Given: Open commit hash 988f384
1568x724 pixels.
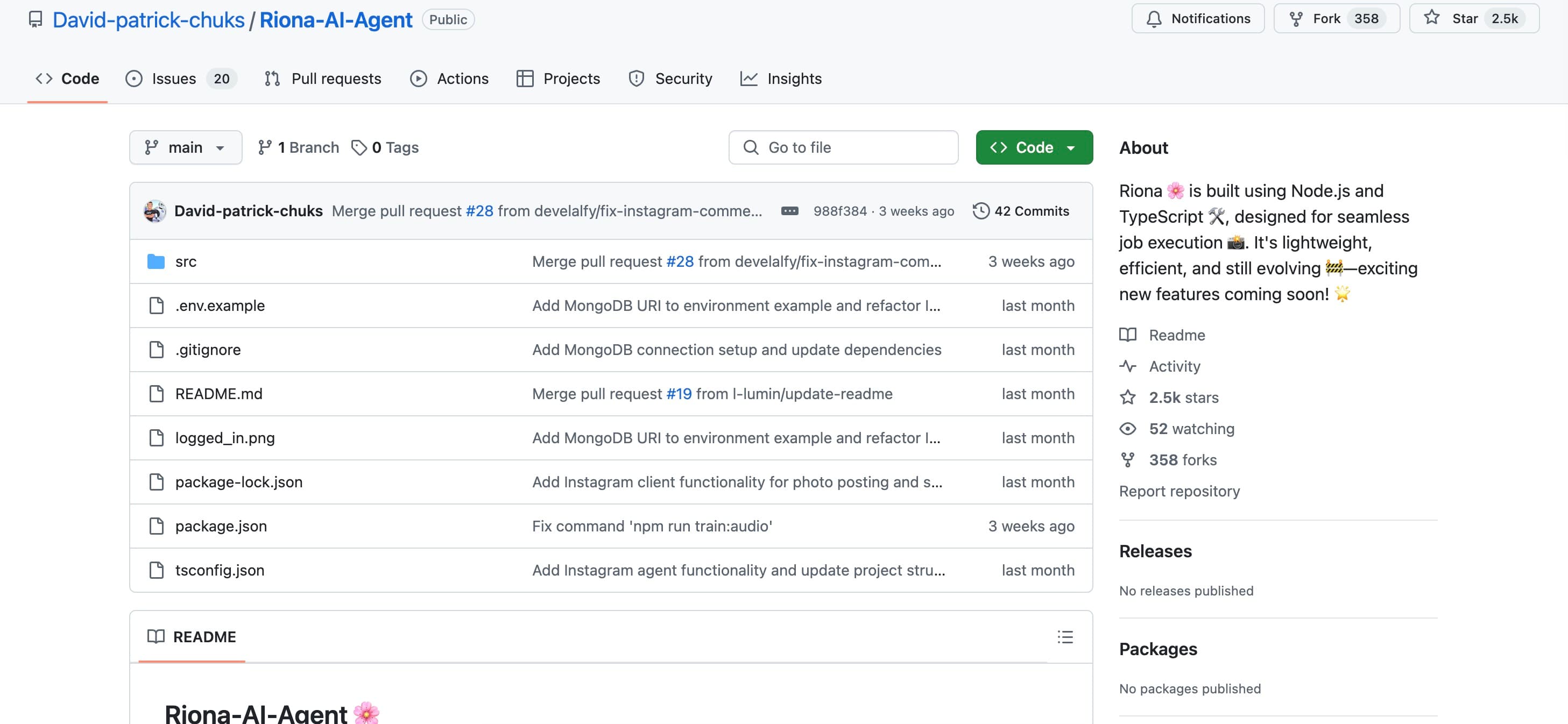Looking at the screenshot, I should pyautogui.click(x=840, y=211).
